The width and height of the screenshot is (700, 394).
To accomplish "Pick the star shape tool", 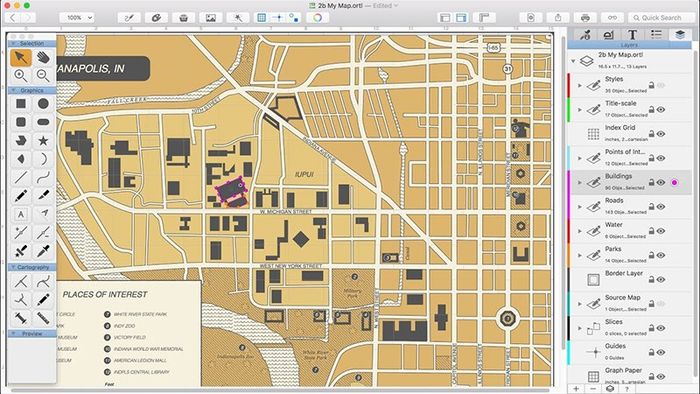I will tap(43, 141).
